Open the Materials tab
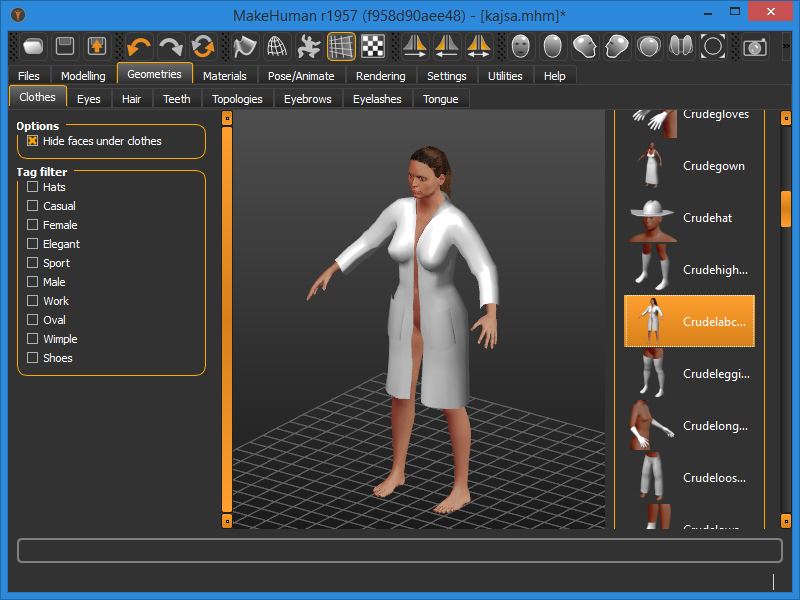 [224, 76]
